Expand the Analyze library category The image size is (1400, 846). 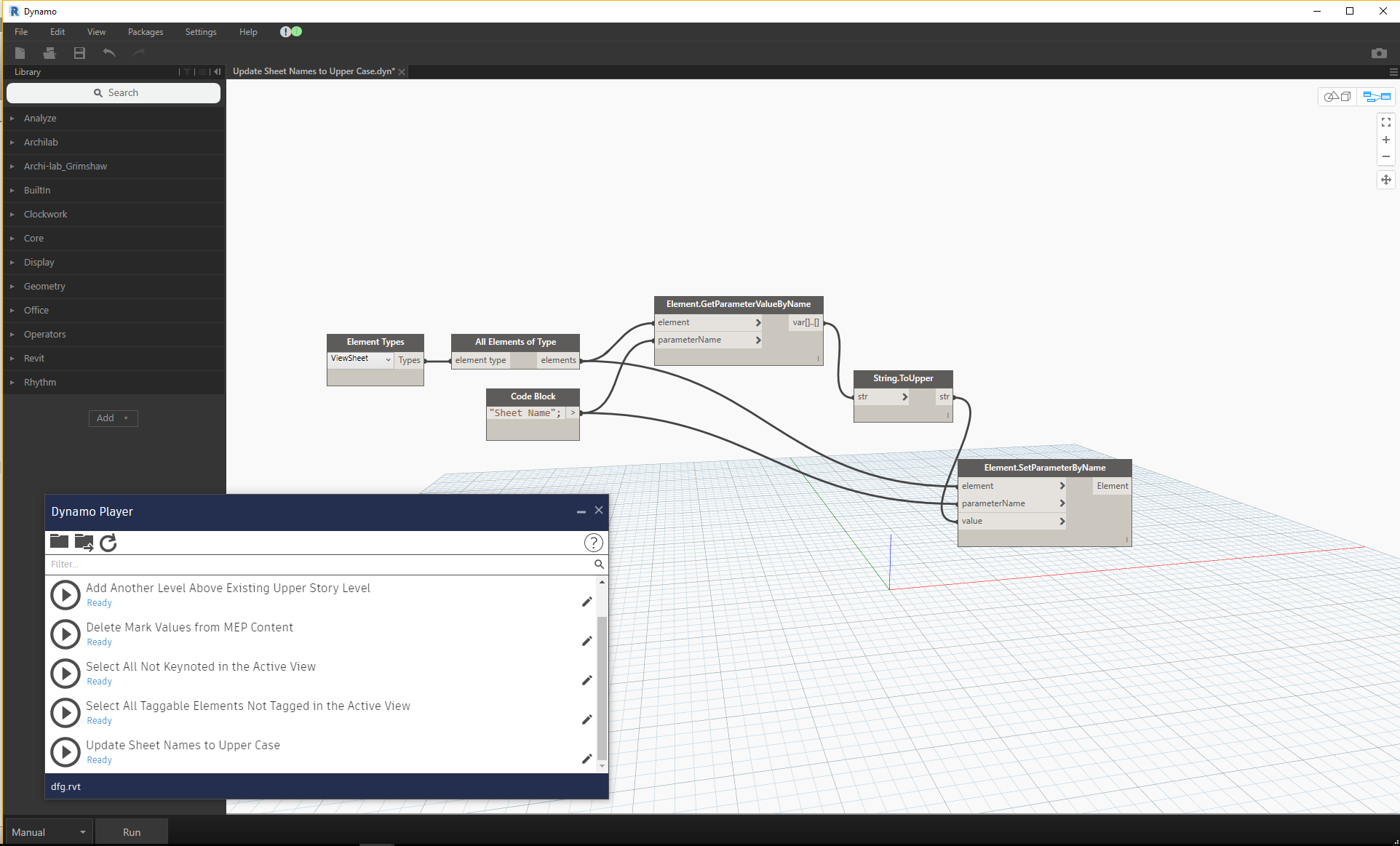114,119
